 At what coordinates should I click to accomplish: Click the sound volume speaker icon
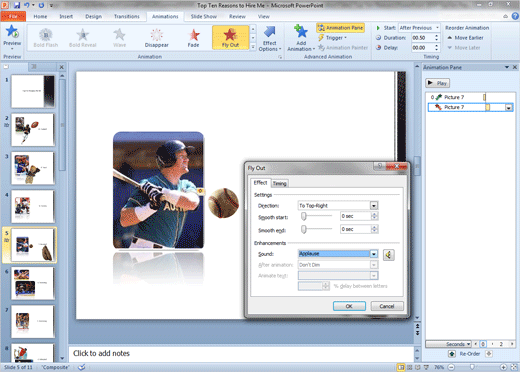point(389,255)
